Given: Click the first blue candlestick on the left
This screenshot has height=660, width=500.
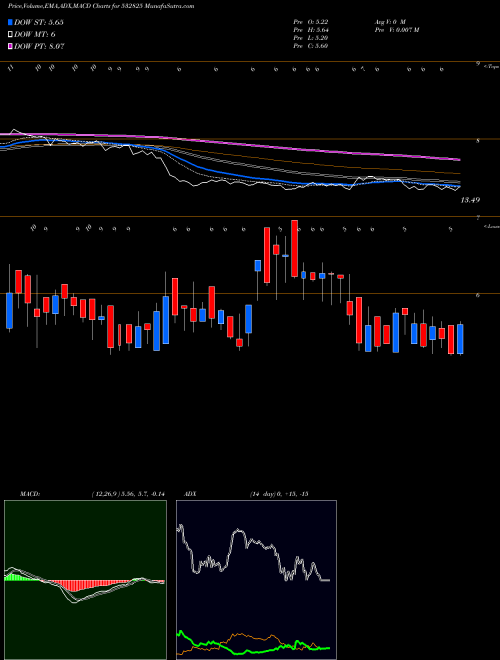Looking at the screenshot, I should pyautogui.click(x=9, y=311).
